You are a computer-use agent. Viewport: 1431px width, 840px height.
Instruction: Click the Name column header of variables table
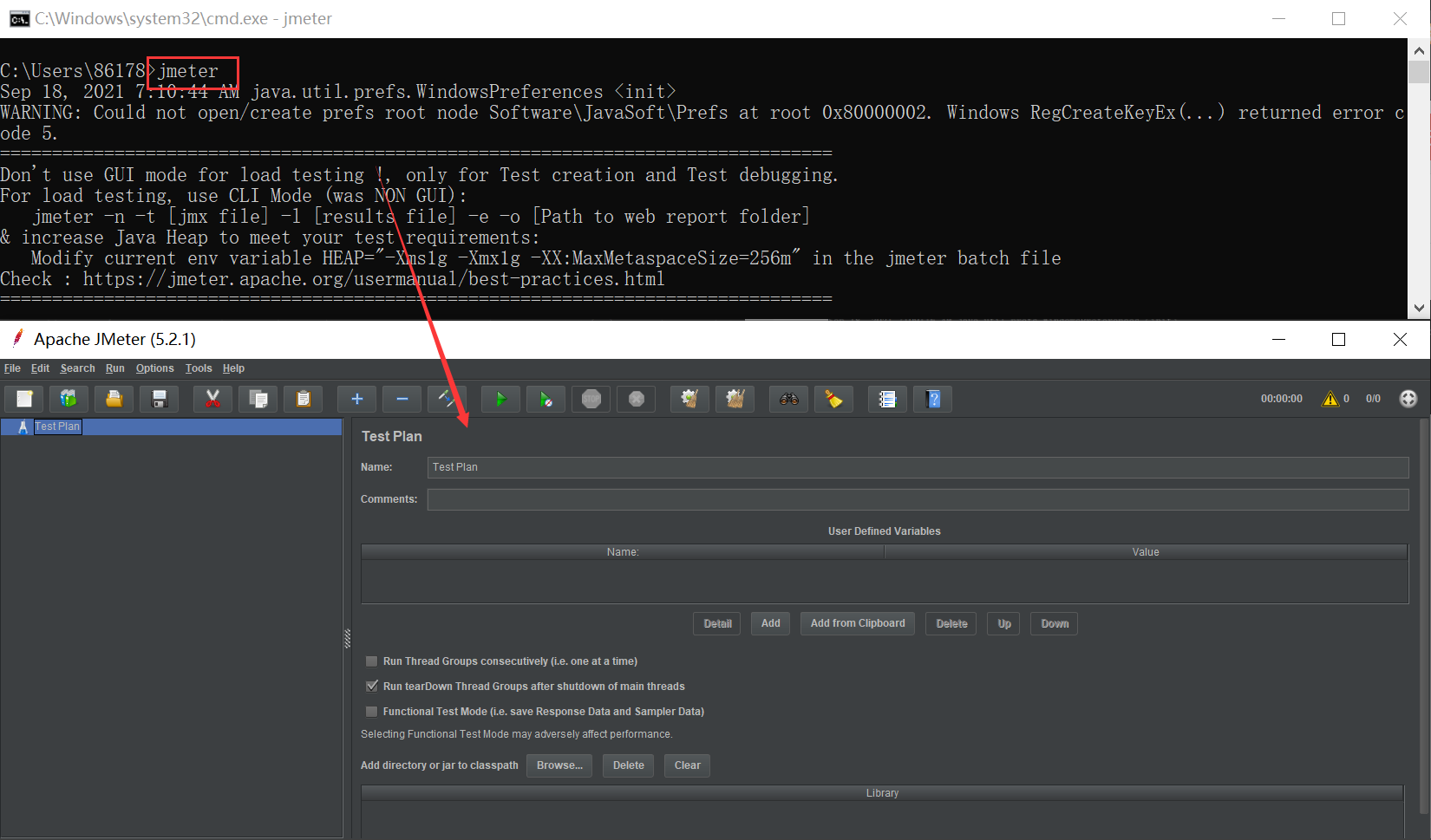pyautogui.click(x=623, y=552)
